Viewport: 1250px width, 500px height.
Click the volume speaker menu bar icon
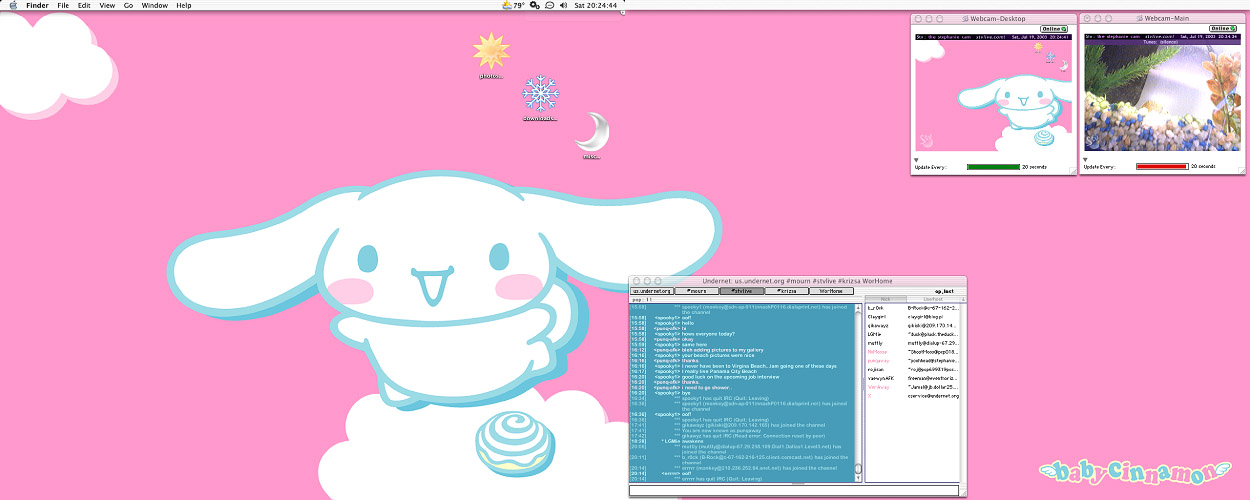point(564,5)
